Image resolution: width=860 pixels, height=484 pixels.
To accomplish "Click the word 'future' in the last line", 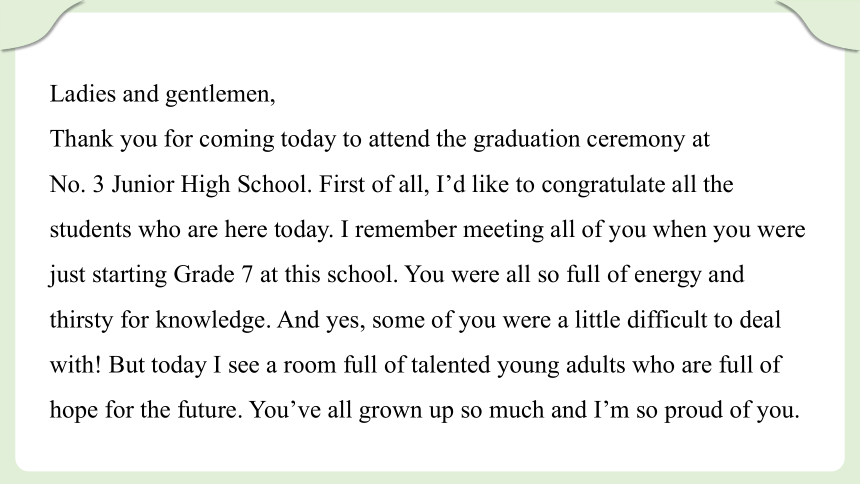I will pos(209,410).
